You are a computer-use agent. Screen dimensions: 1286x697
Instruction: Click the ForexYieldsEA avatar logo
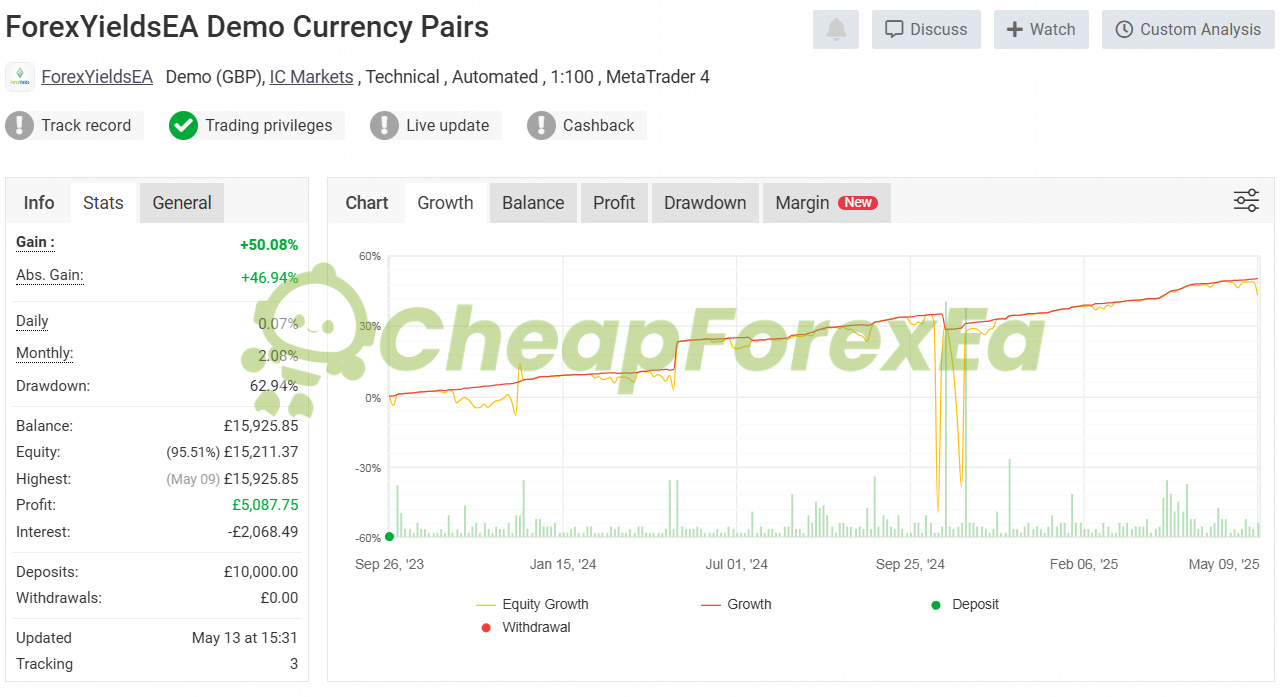point(20,77)
